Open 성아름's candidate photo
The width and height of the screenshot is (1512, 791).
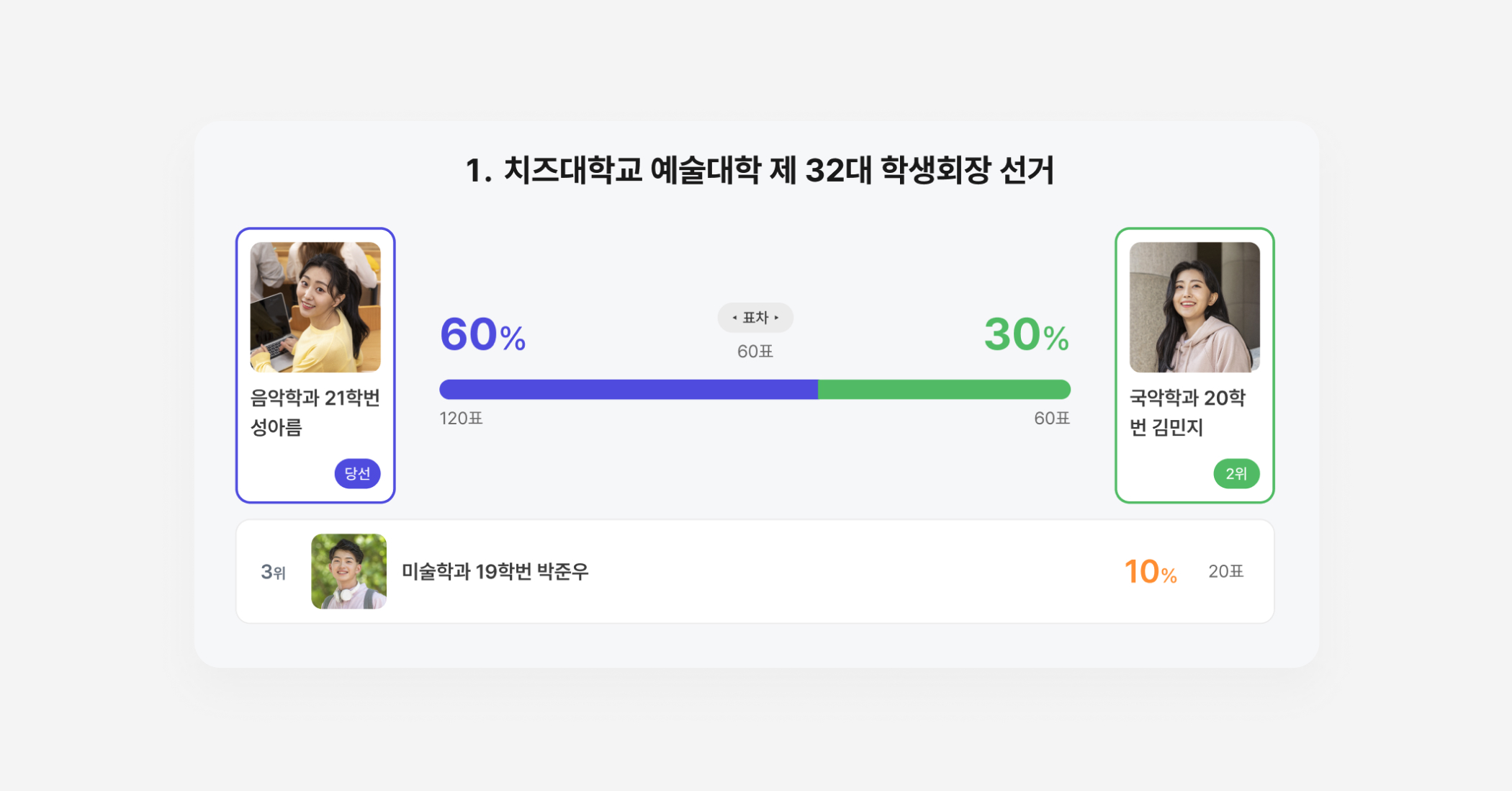pyautogui.click(x=315, y=307)
